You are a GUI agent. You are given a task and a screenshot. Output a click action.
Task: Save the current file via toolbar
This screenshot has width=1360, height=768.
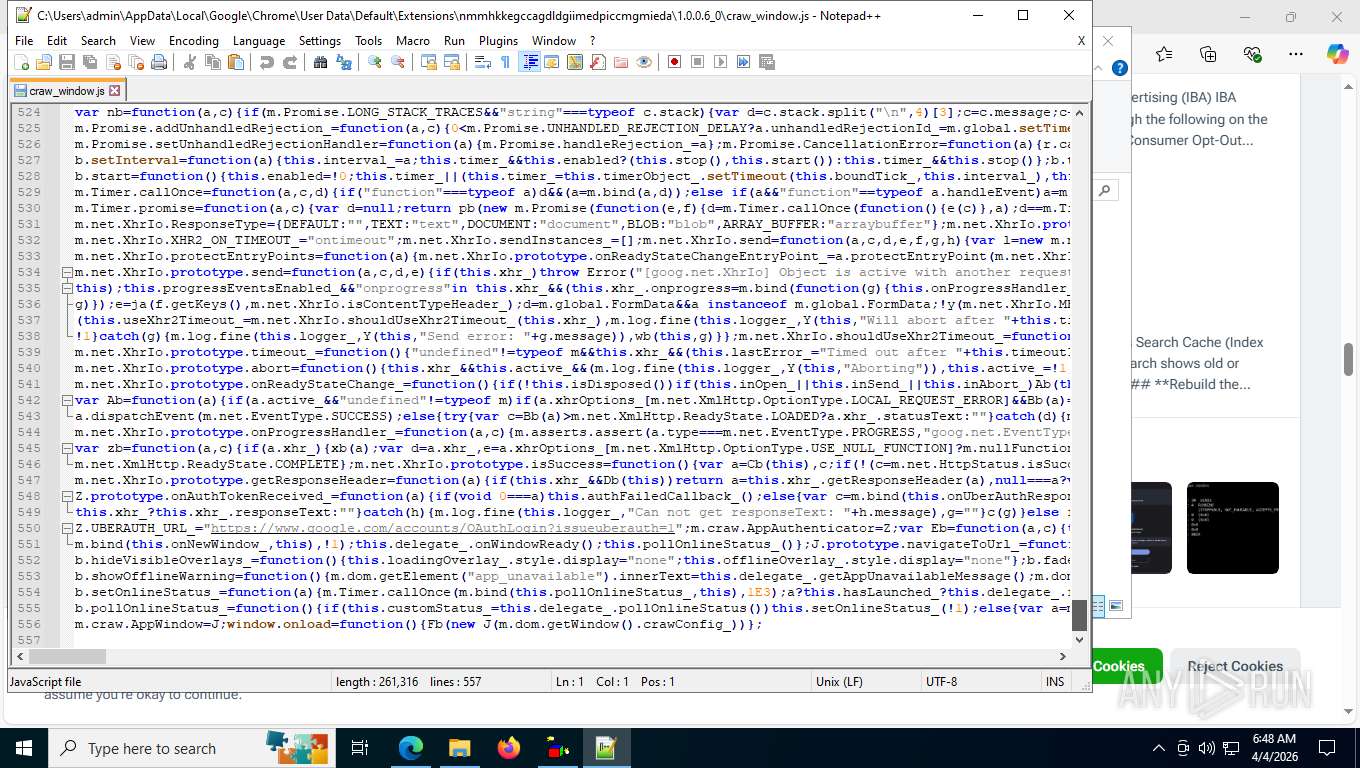tap(67, 62)
